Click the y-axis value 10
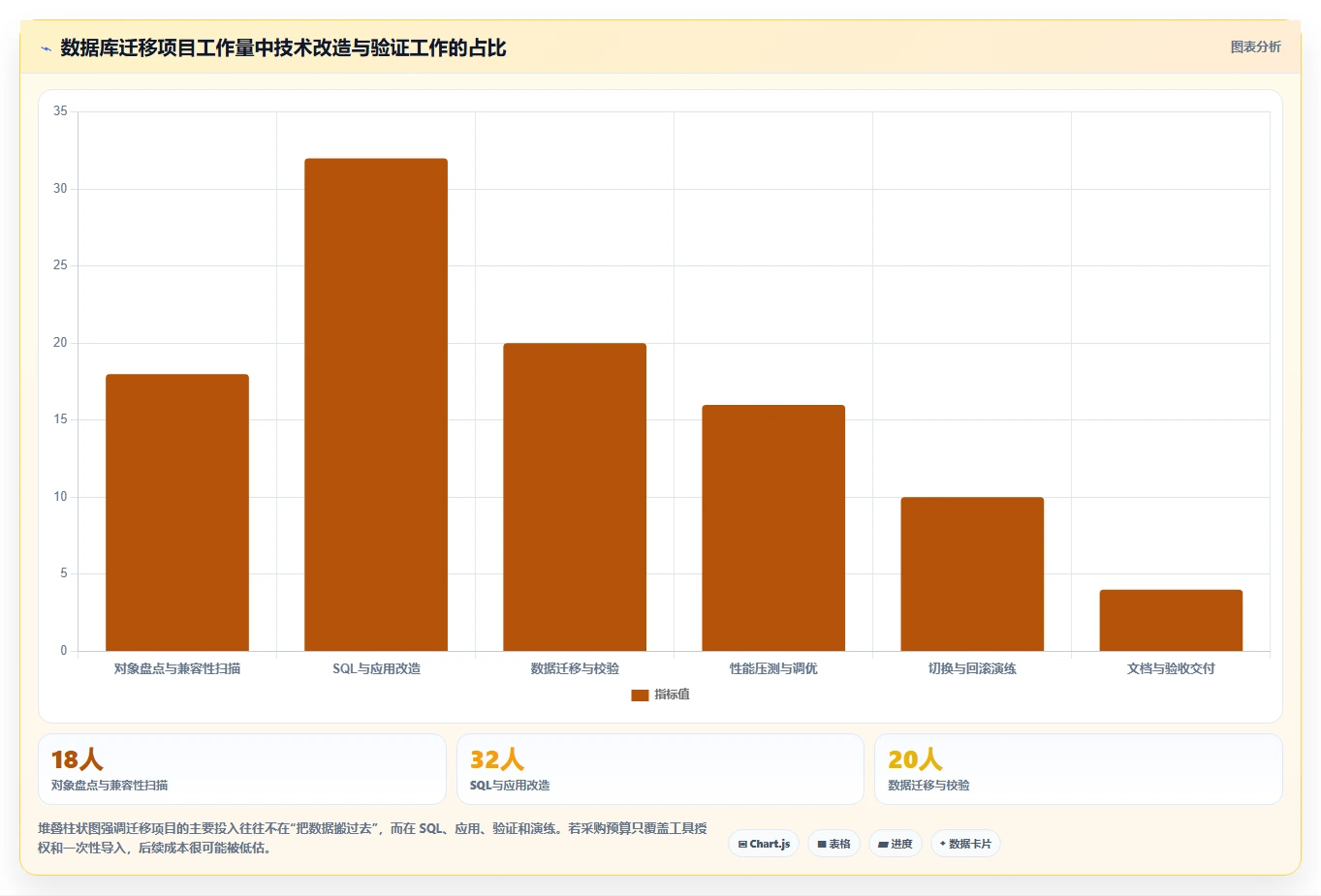 point(60,497)
